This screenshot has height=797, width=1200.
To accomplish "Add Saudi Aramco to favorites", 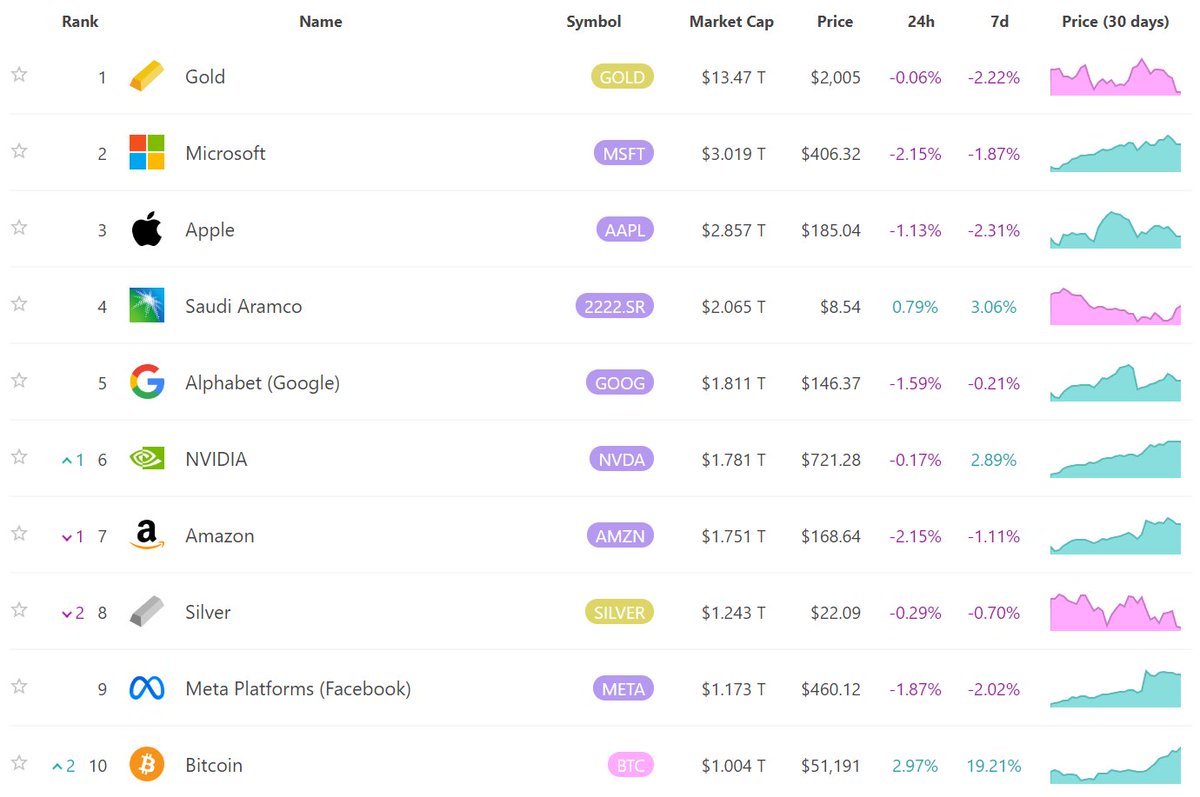I will tap(19, 304).
